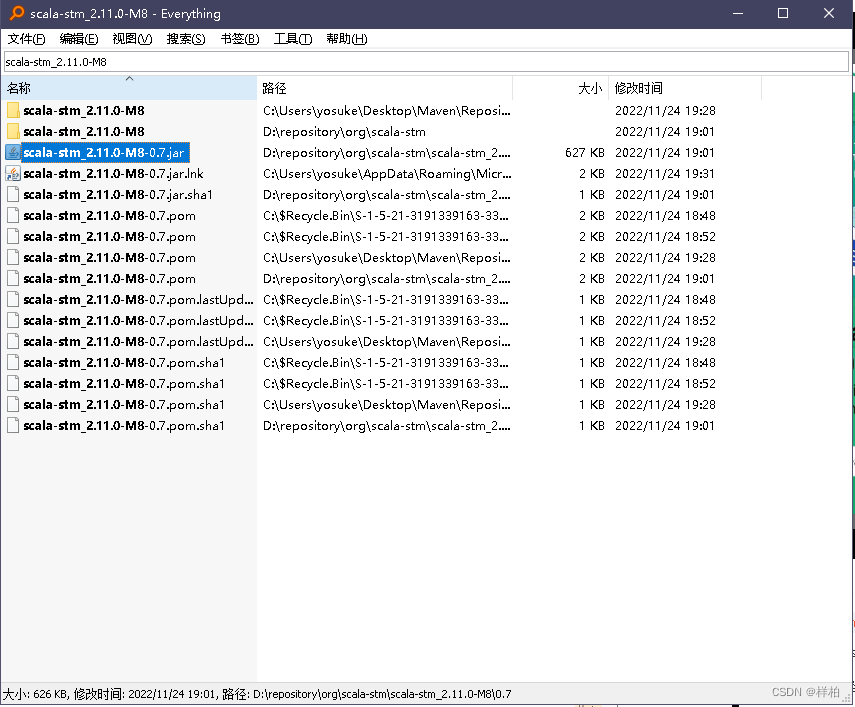Click the 627 KB size cell
The image size is (855, 707).
click(x=585, y=153)
